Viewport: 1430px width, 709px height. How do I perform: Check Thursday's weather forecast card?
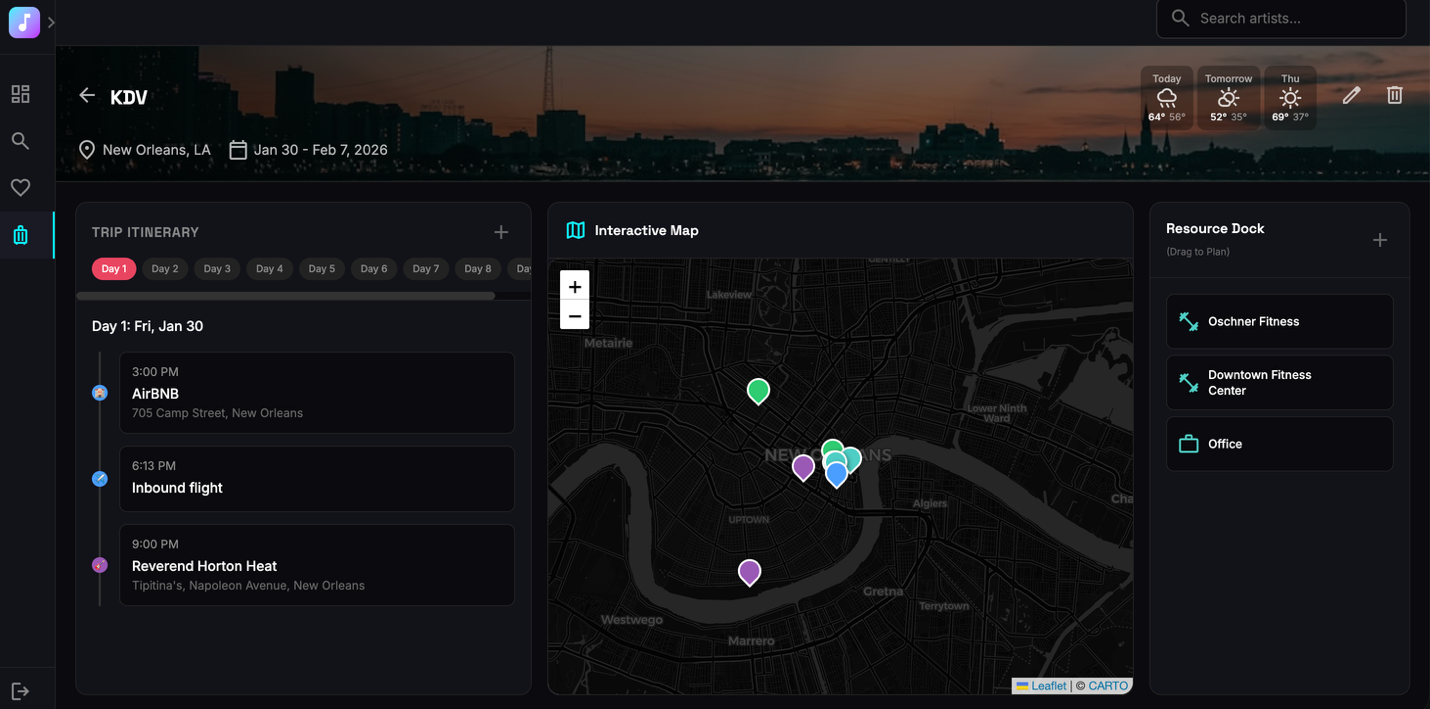(x=1290, y=97)
